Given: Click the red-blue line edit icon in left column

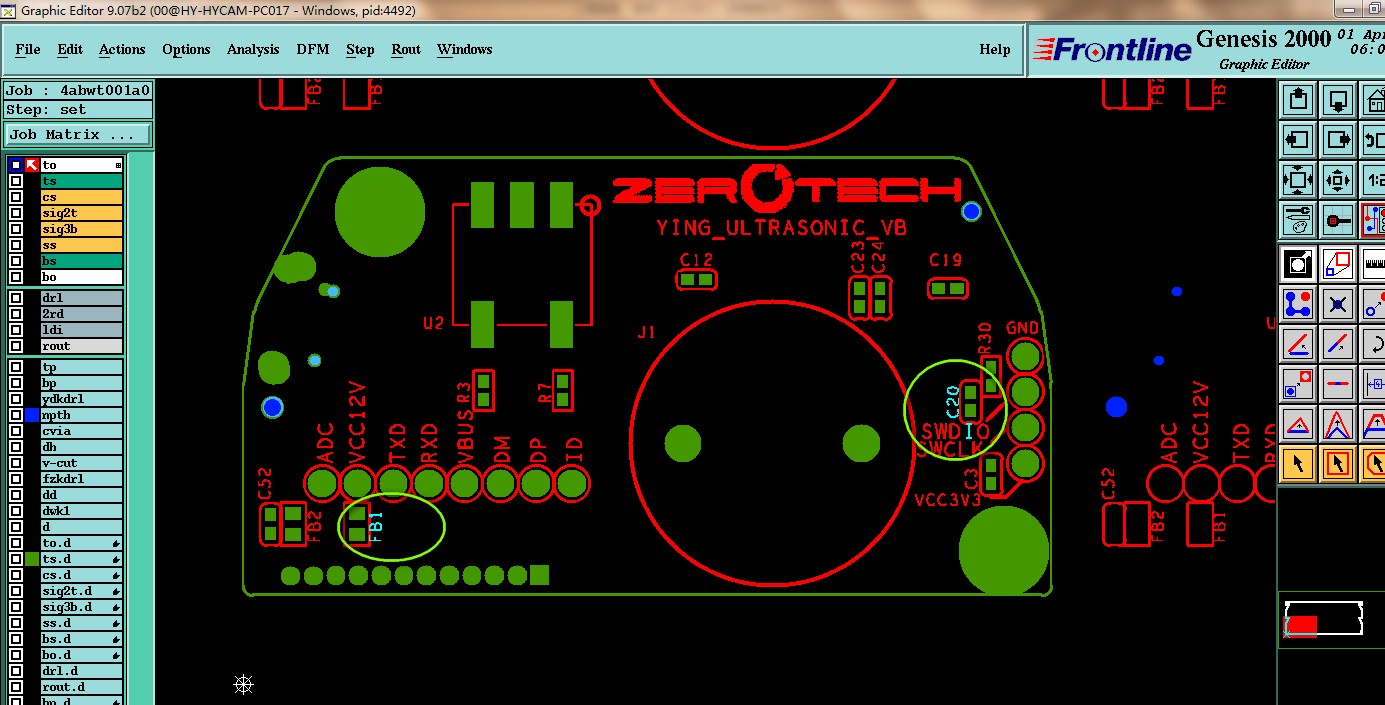Looking at the screenshot, I should [x=1298, y=344].
